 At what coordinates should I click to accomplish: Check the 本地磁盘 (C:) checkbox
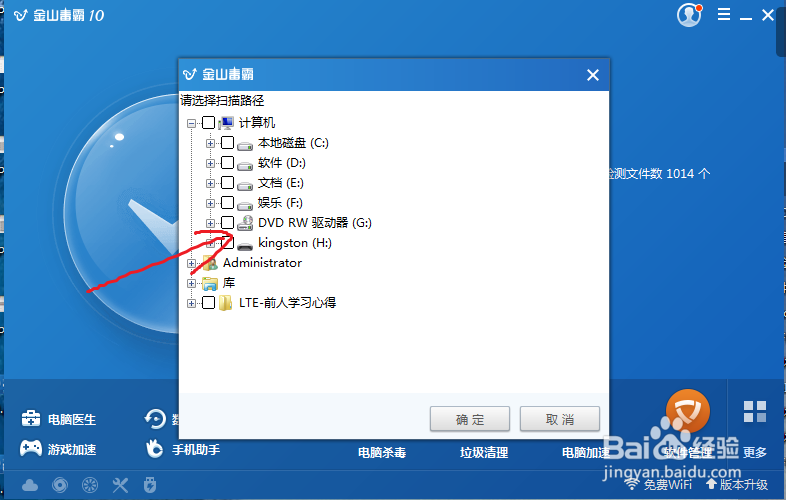tap(228, 142)
